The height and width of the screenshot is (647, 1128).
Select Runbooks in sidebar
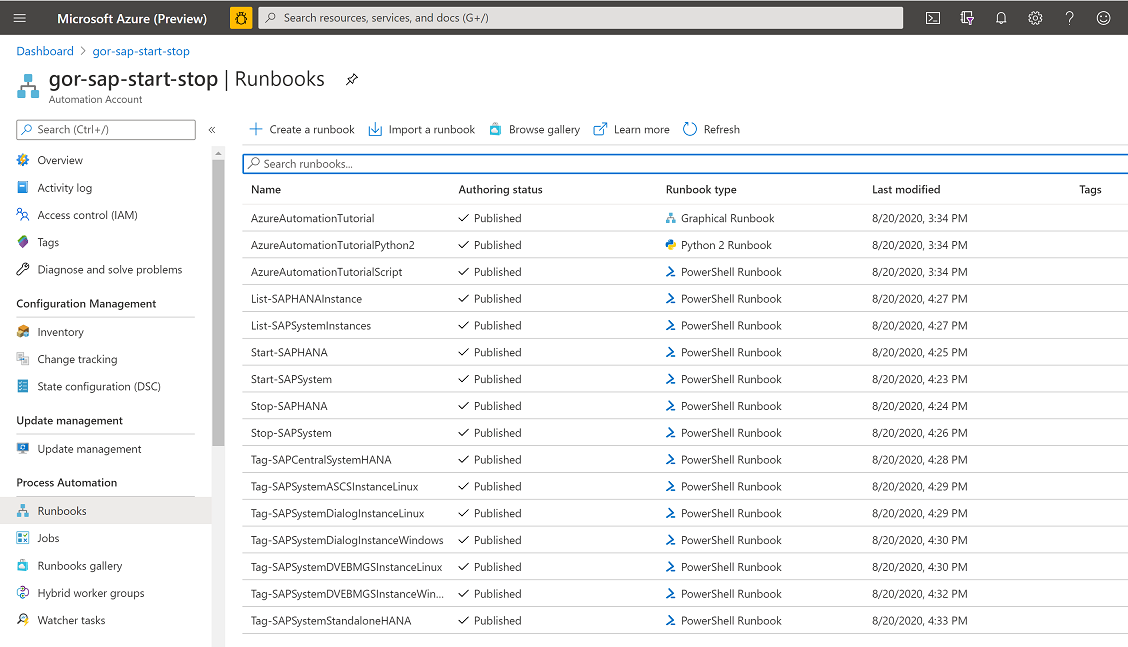(x=62, y=511)
